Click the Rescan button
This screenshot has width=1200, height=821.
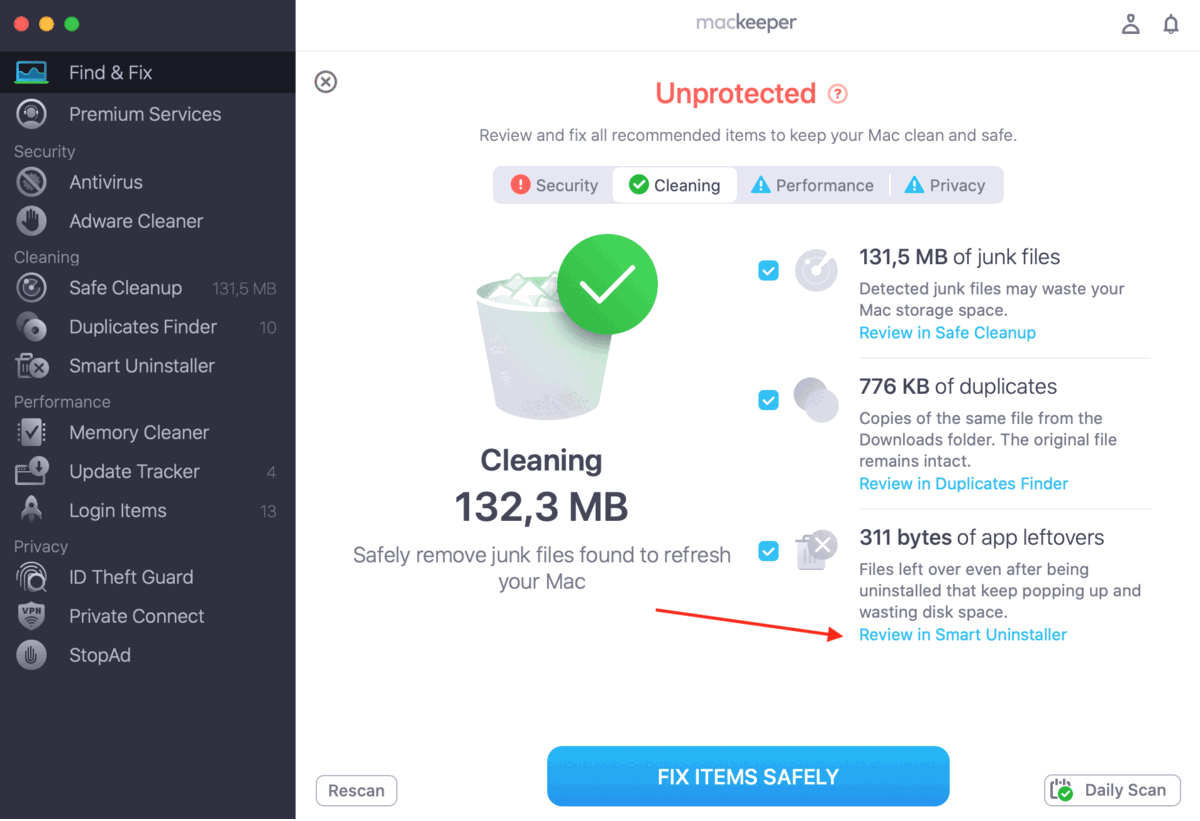(356, 791)
